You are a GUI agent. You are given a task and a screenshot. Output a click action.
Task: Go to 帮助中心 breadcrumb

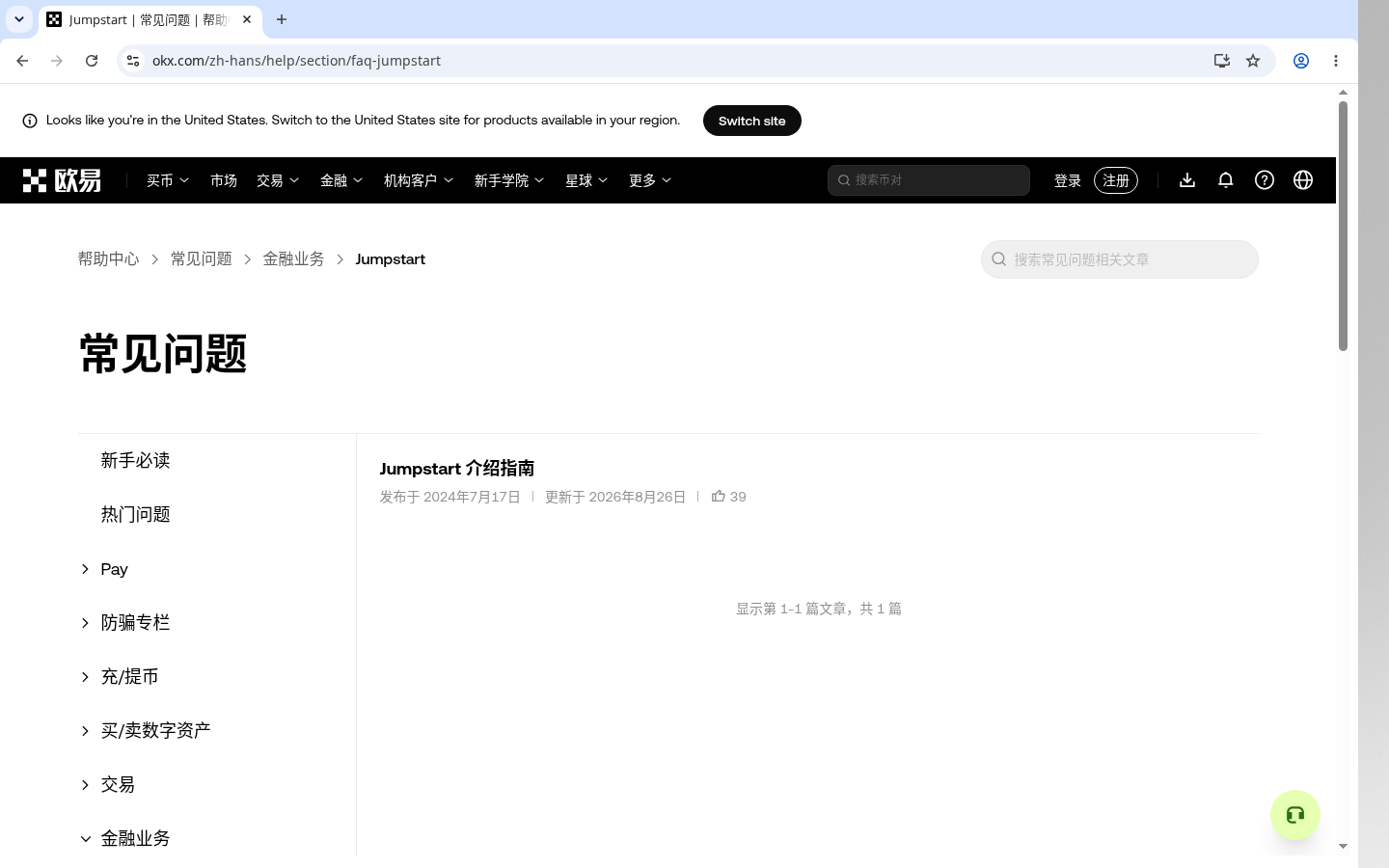(x=108, y=259)
